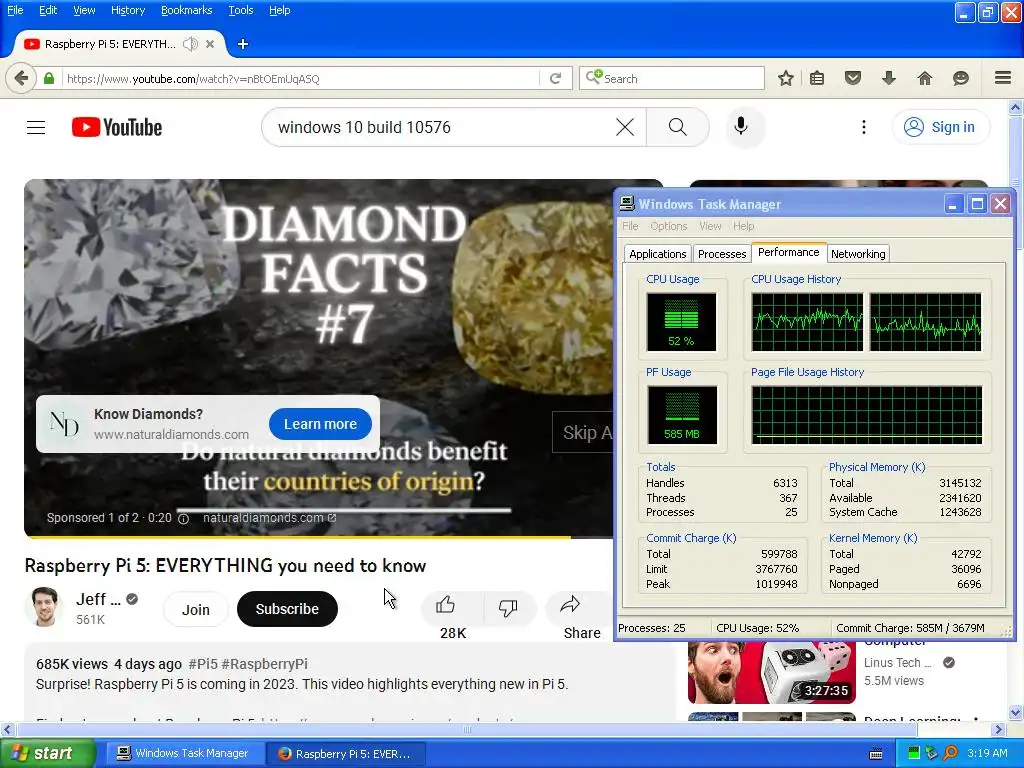
Task: Open YouTube settings three-dot menu
Action: tap(864, 127)
